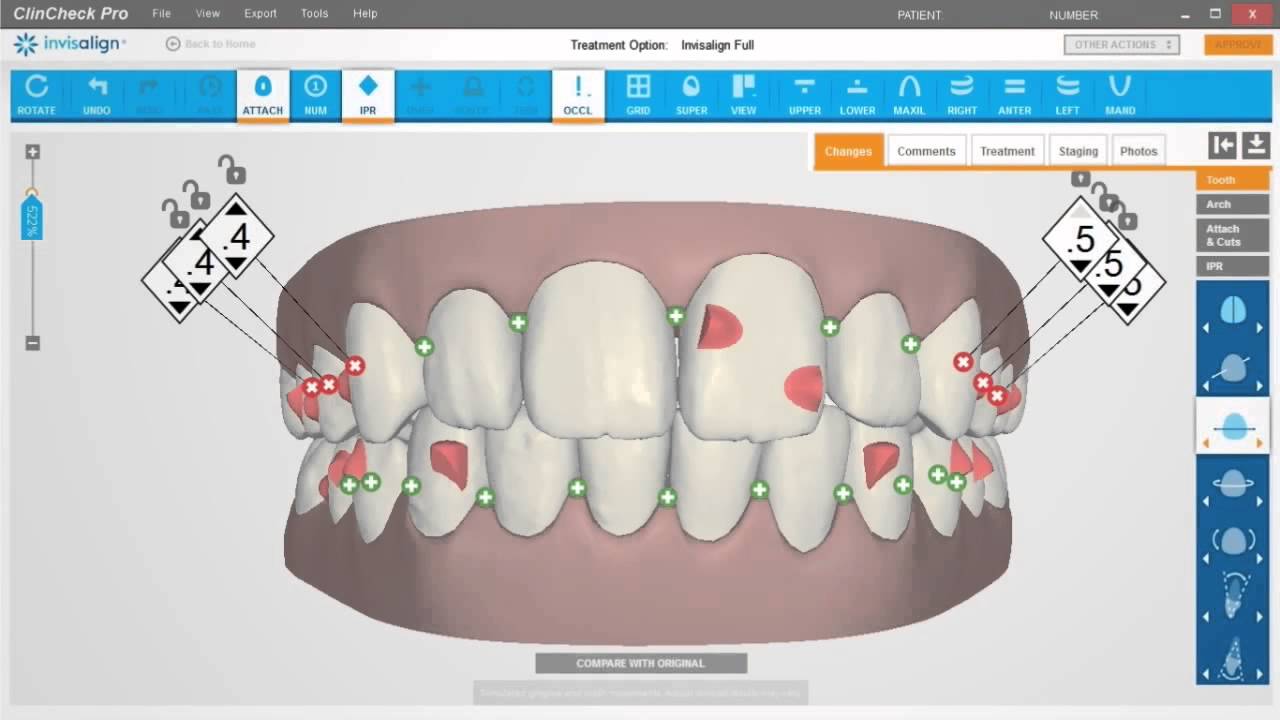Image resolution: width=1280 pixels, height=720 pixels.
Task: Toggle the topmost left unlock padlock
Action: pos(232,169)
